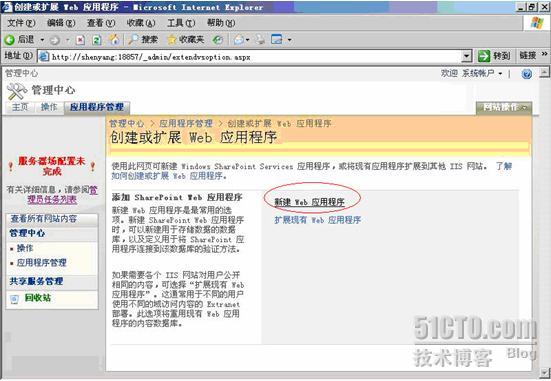Click the 应用程序管理 breadcrumb link

(186, 124)
